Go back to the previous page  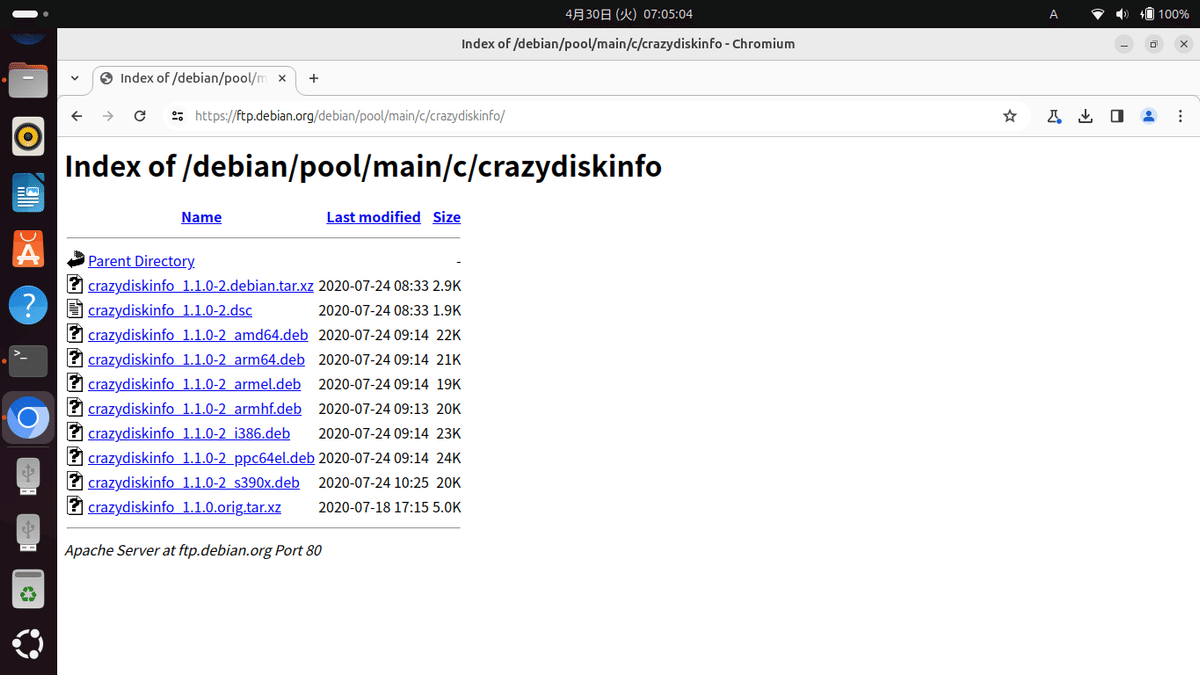pyautogui.click(x=76, y=116)
